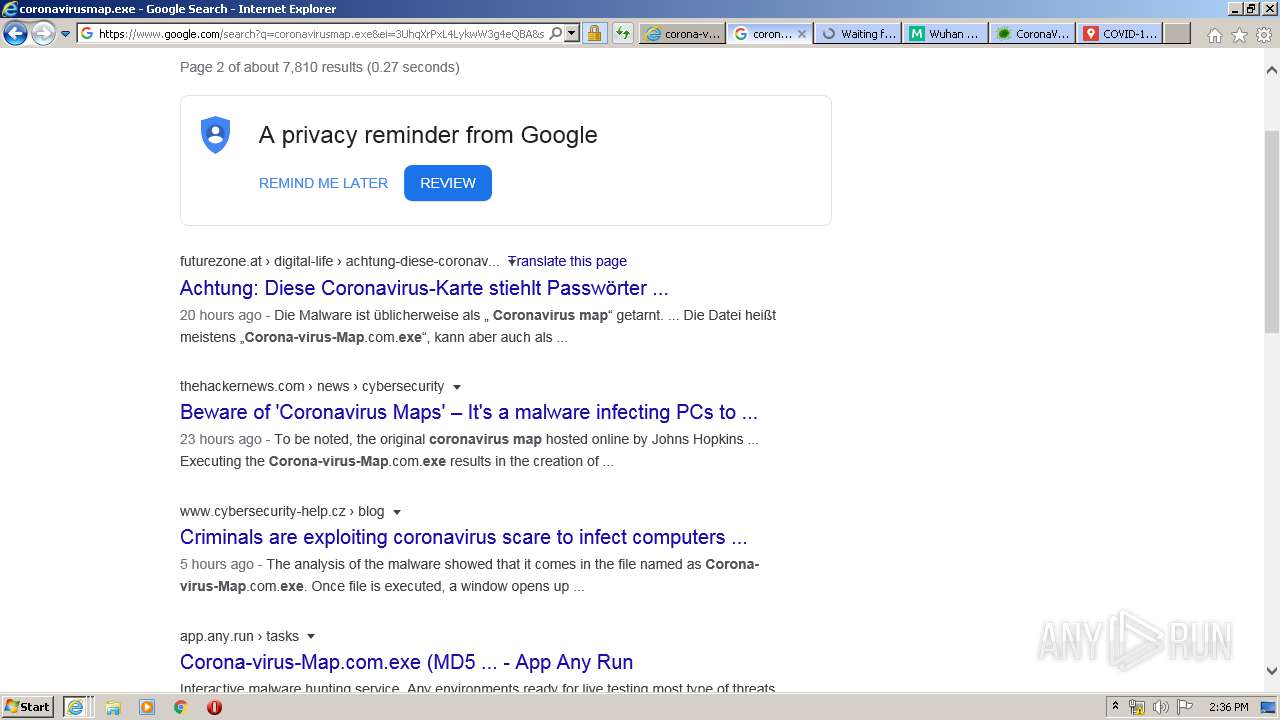Click the vertical scrollbar thumb

1272,231
